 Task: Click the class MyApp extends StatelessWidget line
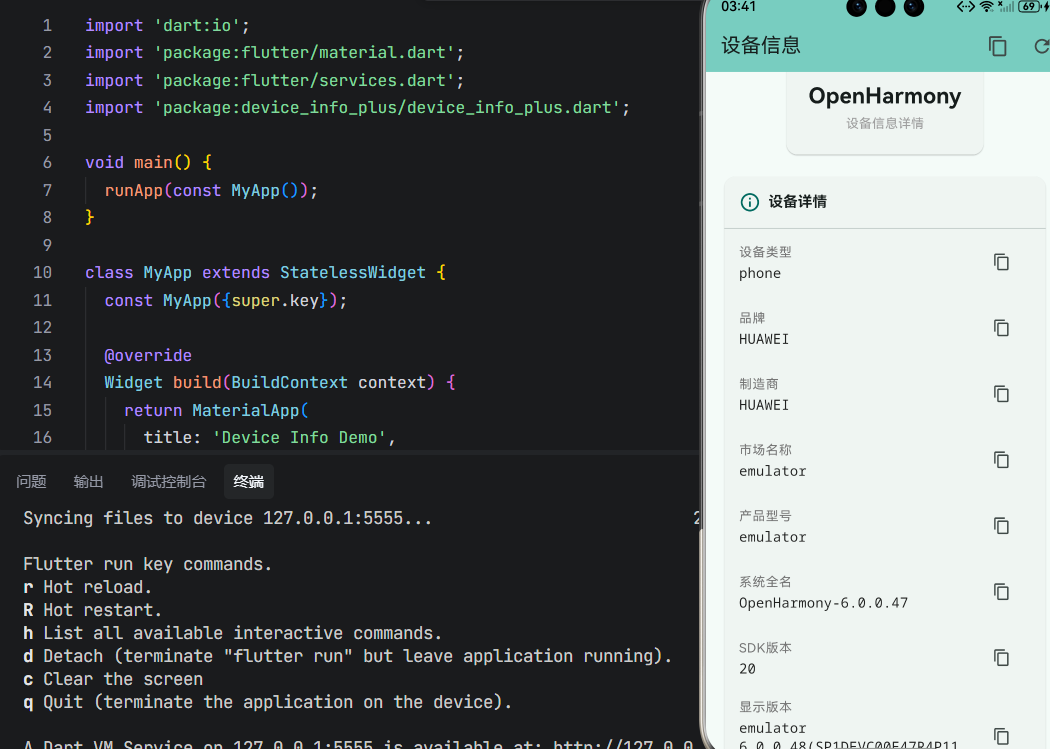point(266,272)
